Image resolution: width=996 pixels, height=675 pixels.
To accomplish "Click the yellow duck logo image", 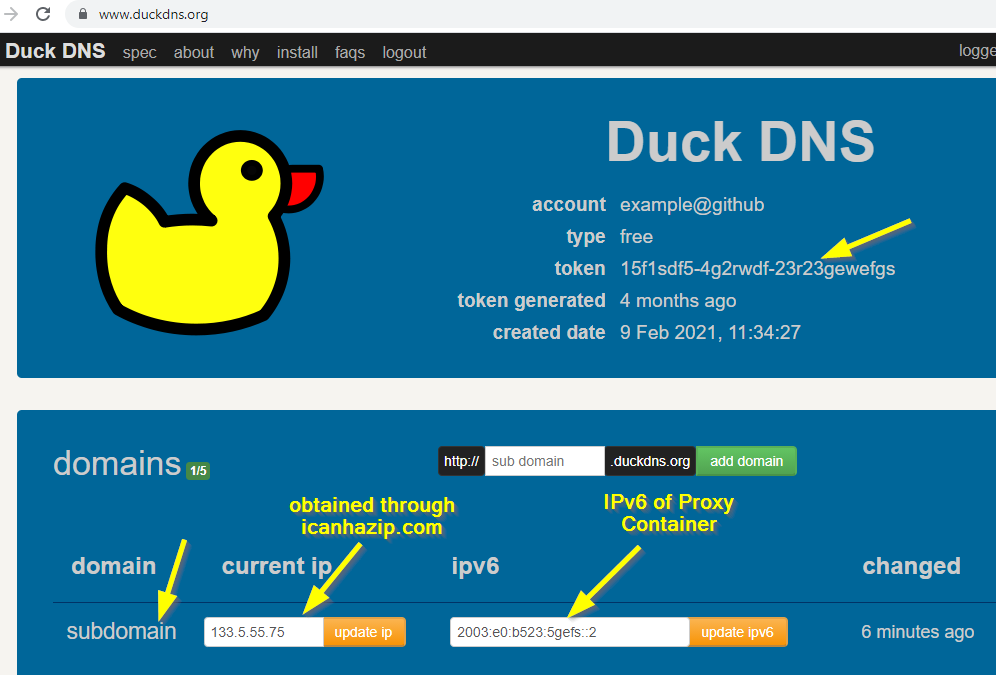I will point(210,232).
